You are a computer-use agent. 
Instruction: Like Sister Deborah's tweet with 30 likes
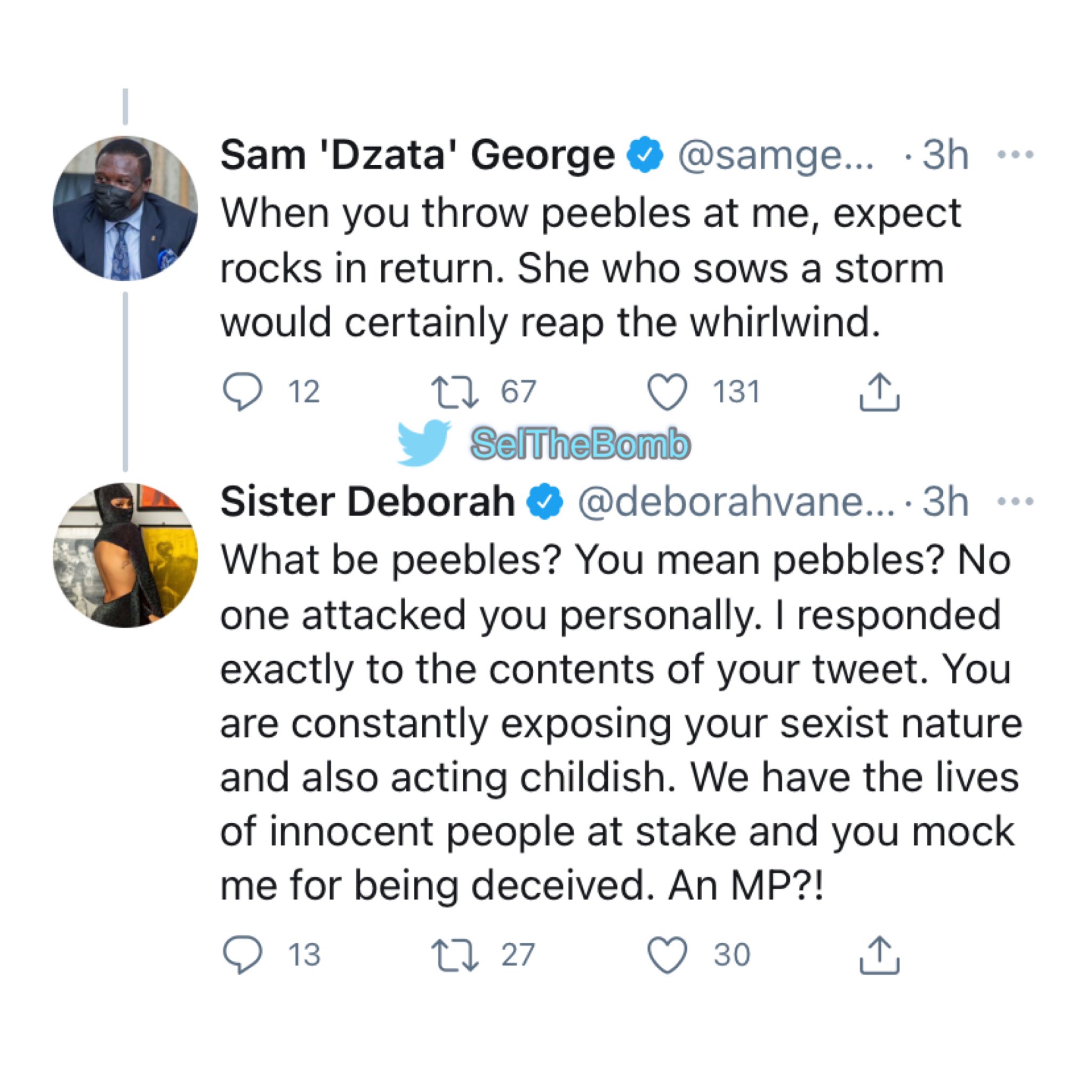(667, 954)
